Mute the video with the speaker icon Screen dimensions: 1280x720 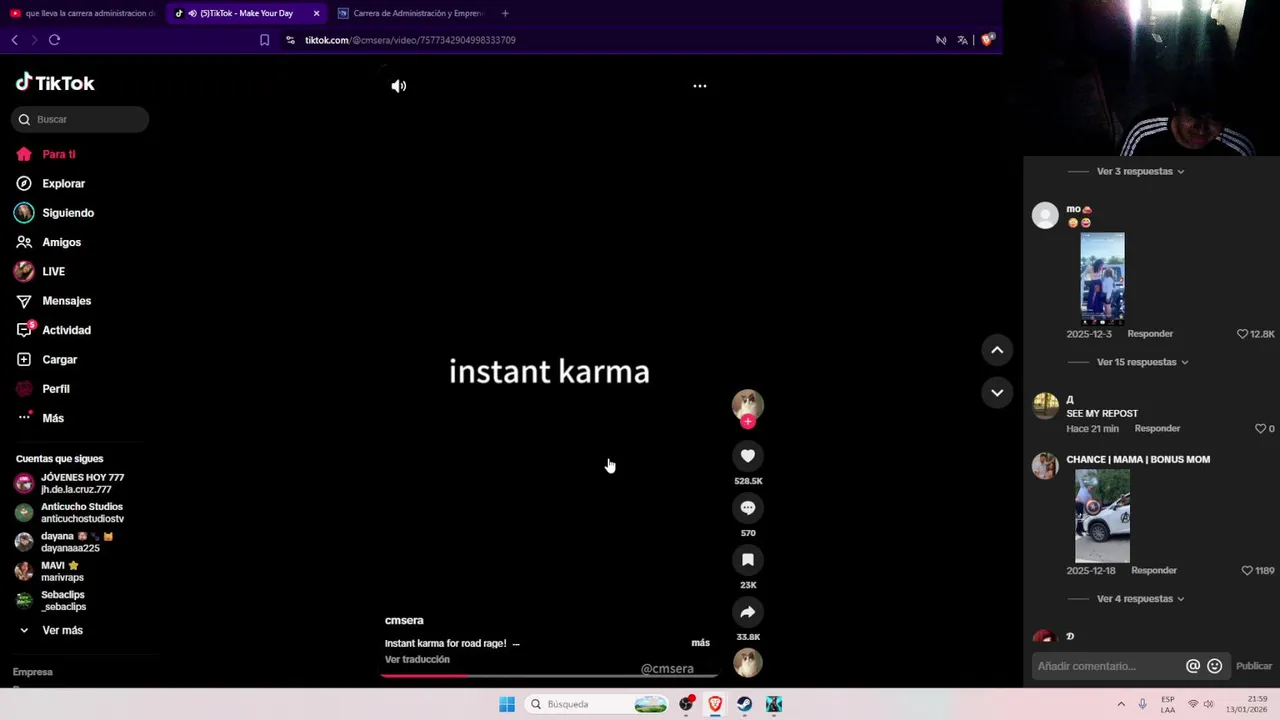click(398, 86)
